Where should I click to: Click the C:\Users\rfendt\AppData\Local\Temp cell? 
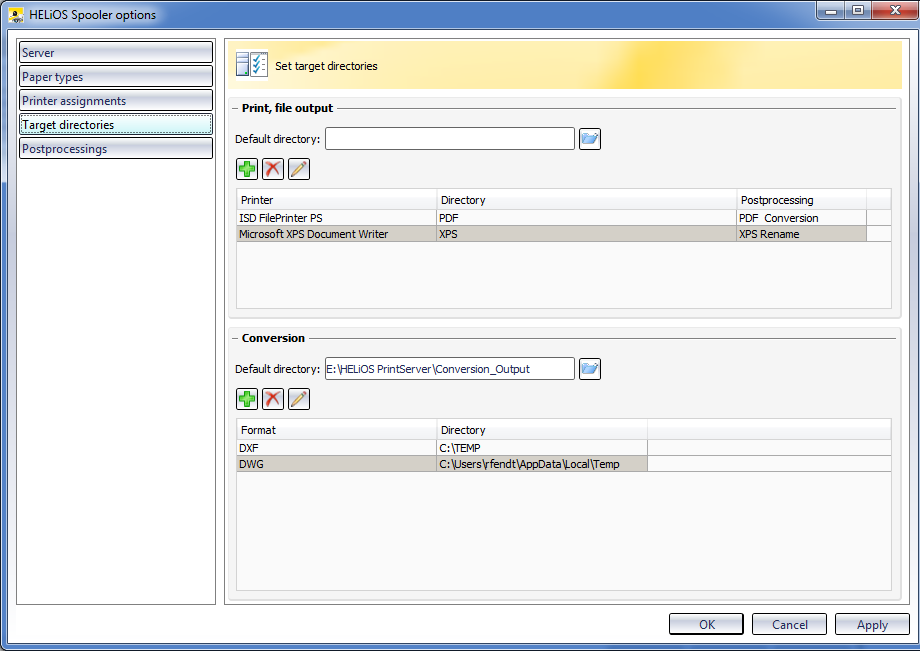pyautogui.click(x=542, y=464)
